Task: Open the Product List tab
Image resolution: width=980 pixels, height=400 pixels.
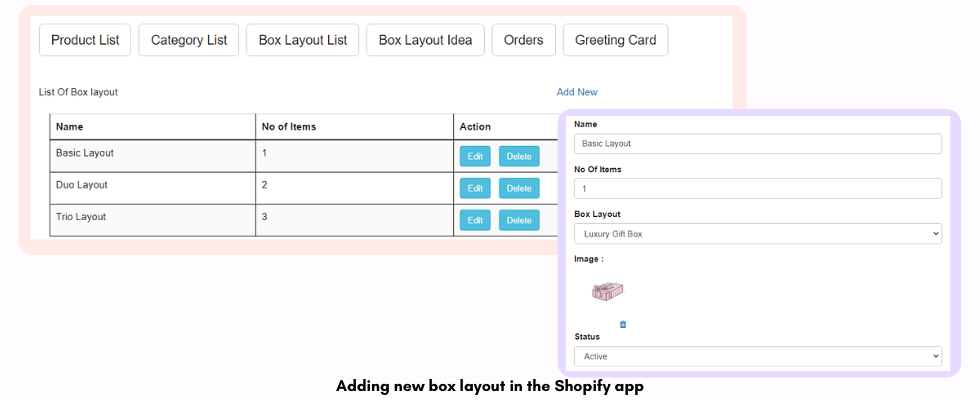Action: click(x=85, y=40)
